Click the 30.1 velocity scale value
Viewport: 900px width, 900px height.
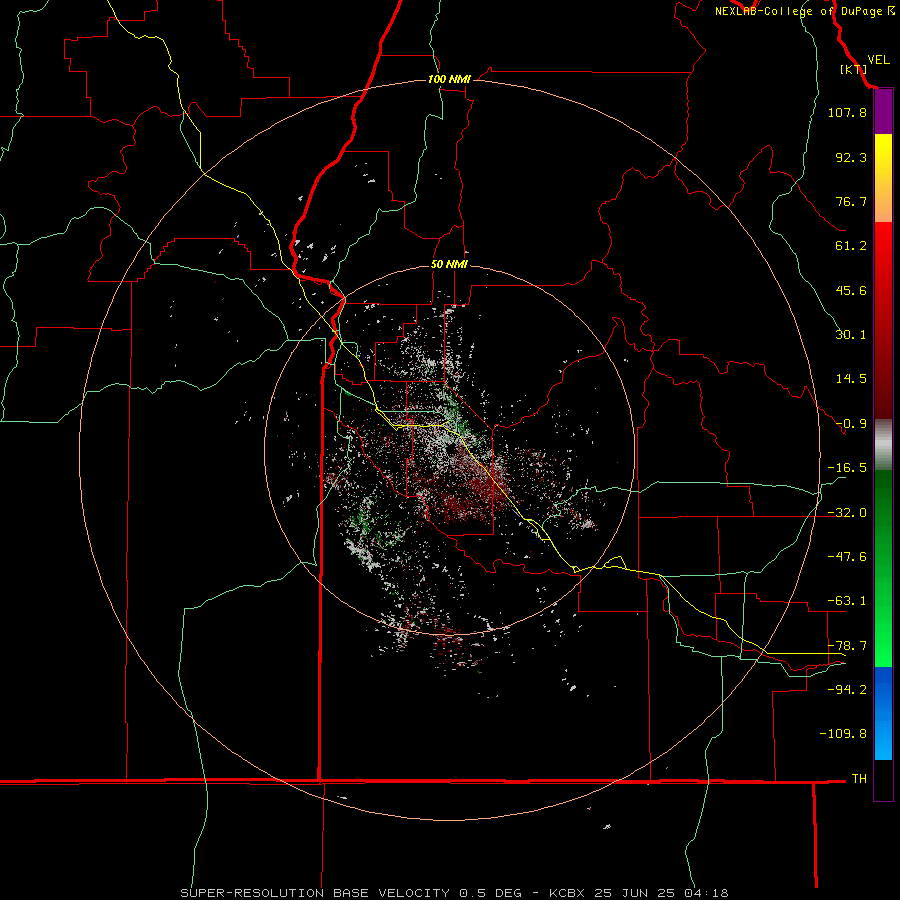[x=851, y=335]
